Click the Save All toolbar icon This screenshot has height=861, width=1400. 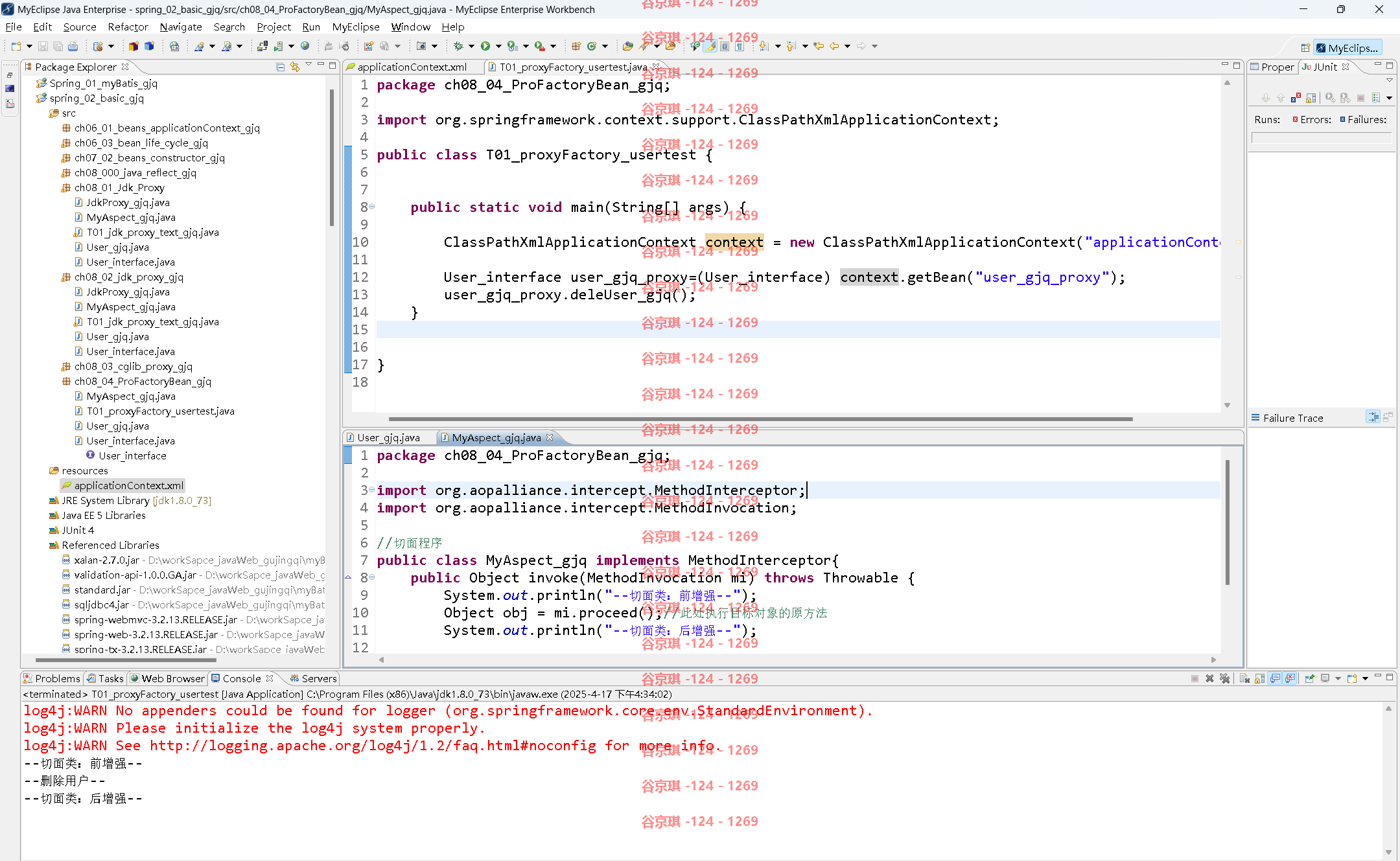pos(58,46)
